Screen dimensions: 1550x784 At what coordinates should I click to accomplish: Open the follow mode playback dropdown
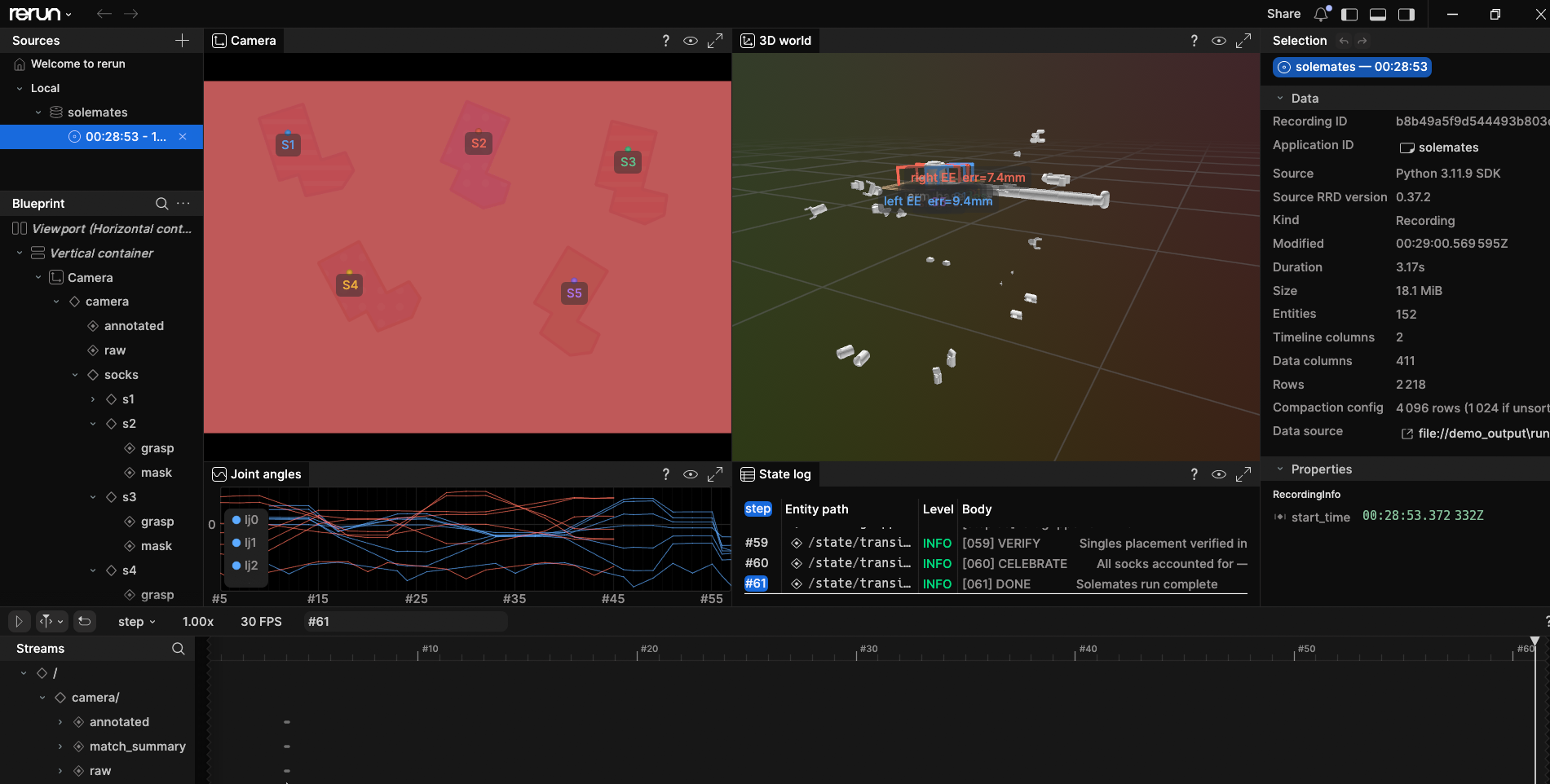51,621
